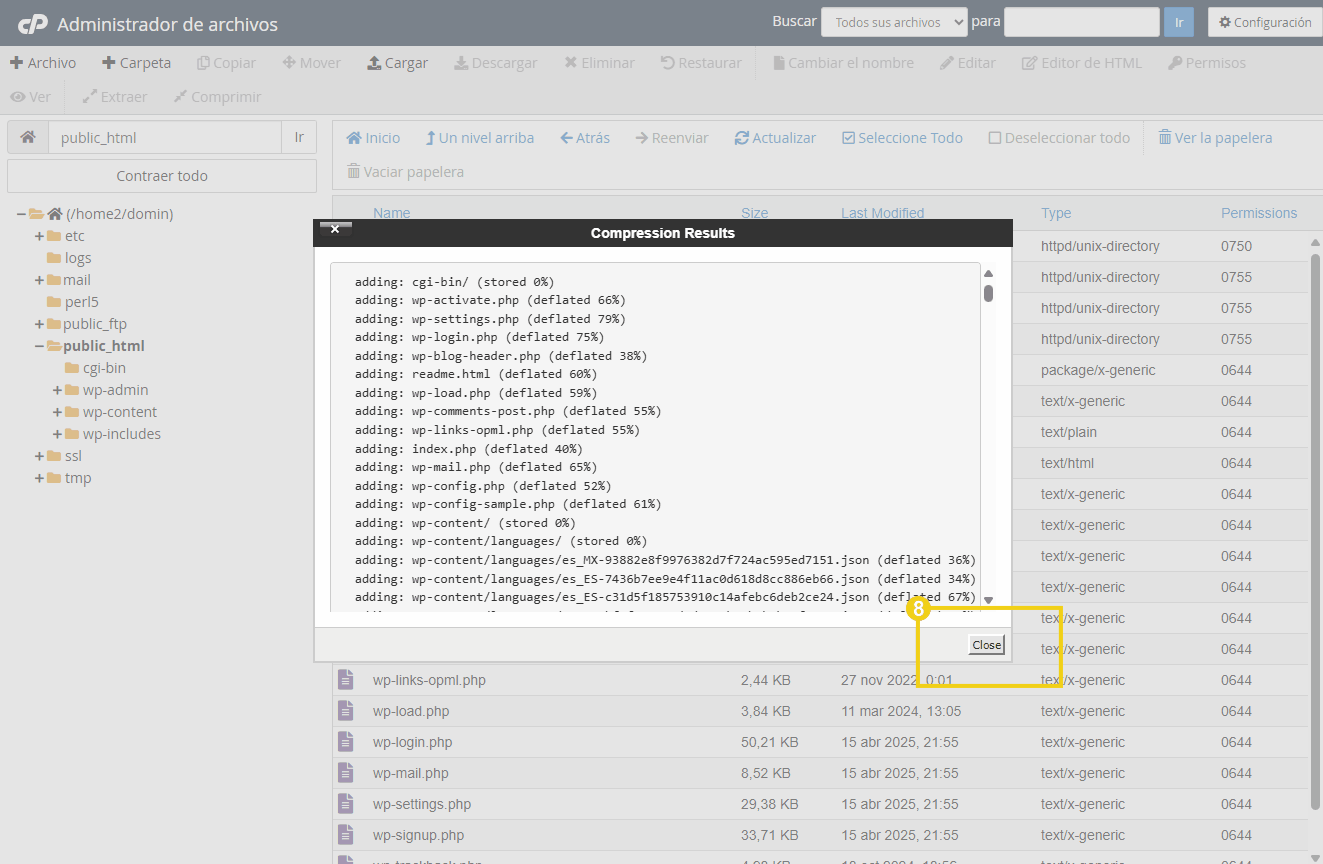Click the blue Ir search button
This screenshot has width=1323, height=864.
tap(1179, 22)
